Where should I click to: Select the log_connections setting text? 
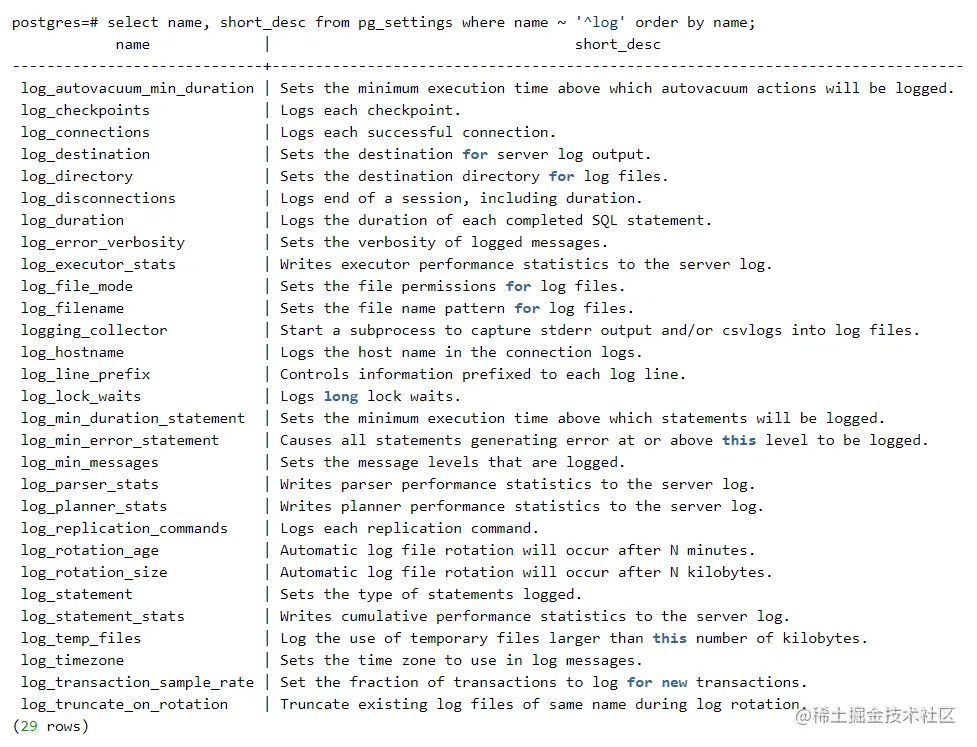click(85, 132)
